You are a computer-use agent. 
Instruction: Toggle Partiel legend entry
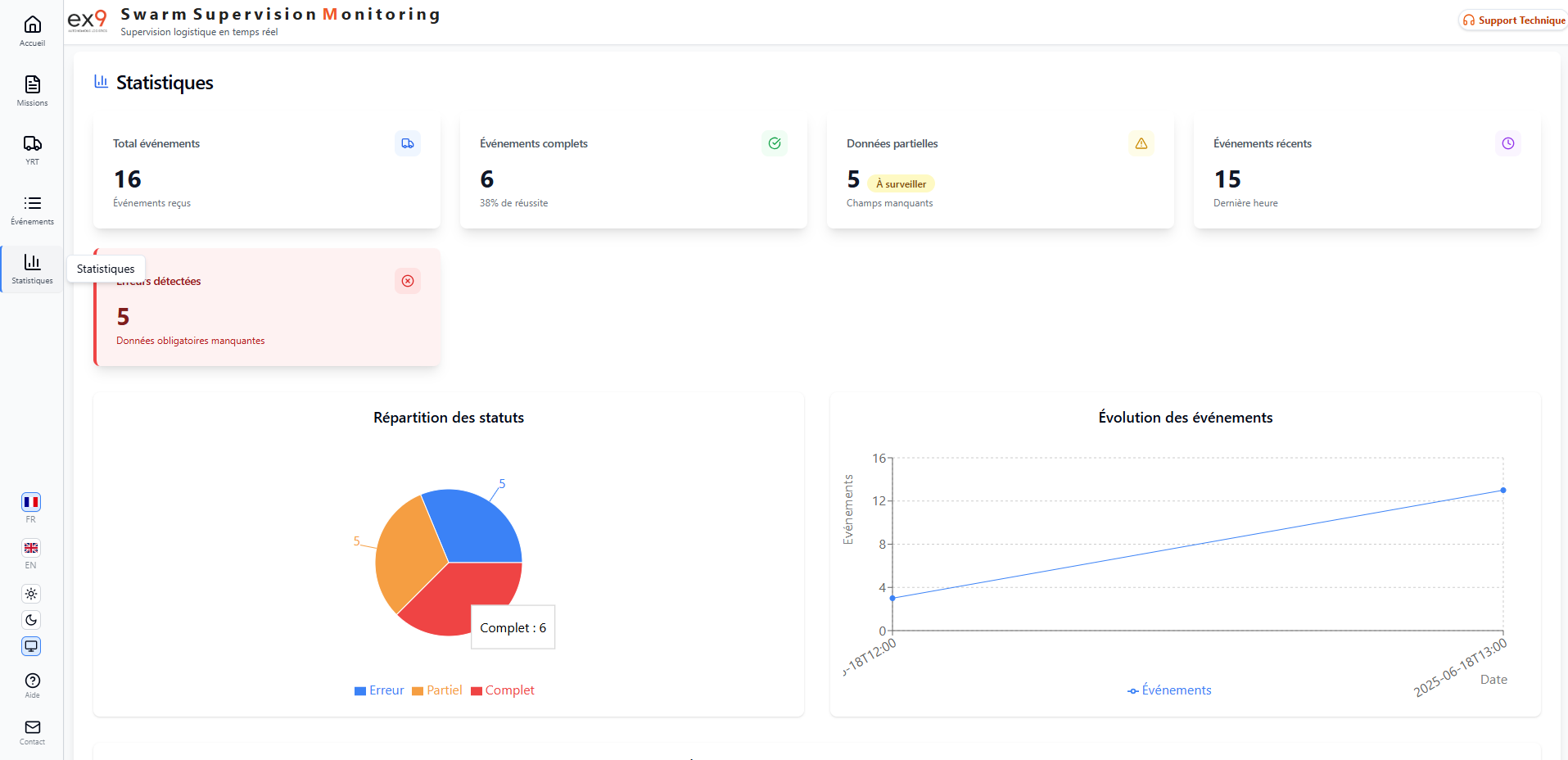[x=437, y=690]
